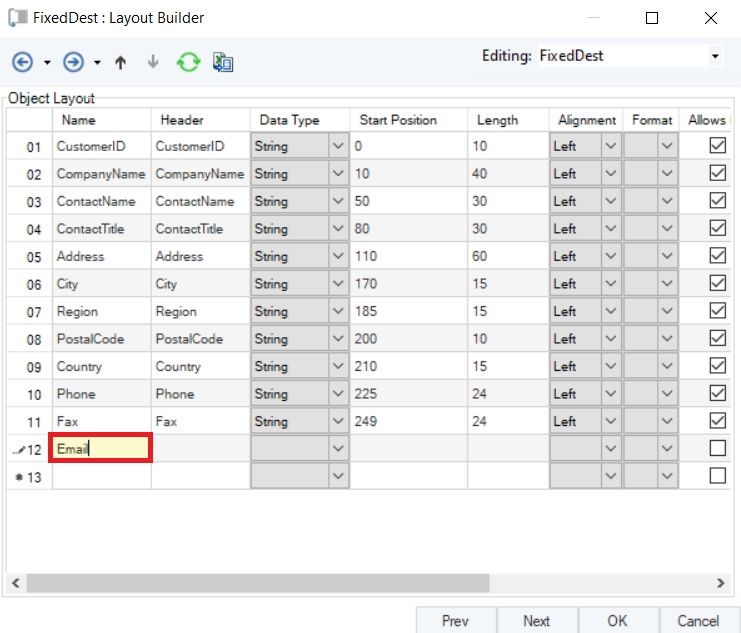Enable Allows checkbox for row 12
The width and height of the screenshot is (741, 633).
pos(717,448)
